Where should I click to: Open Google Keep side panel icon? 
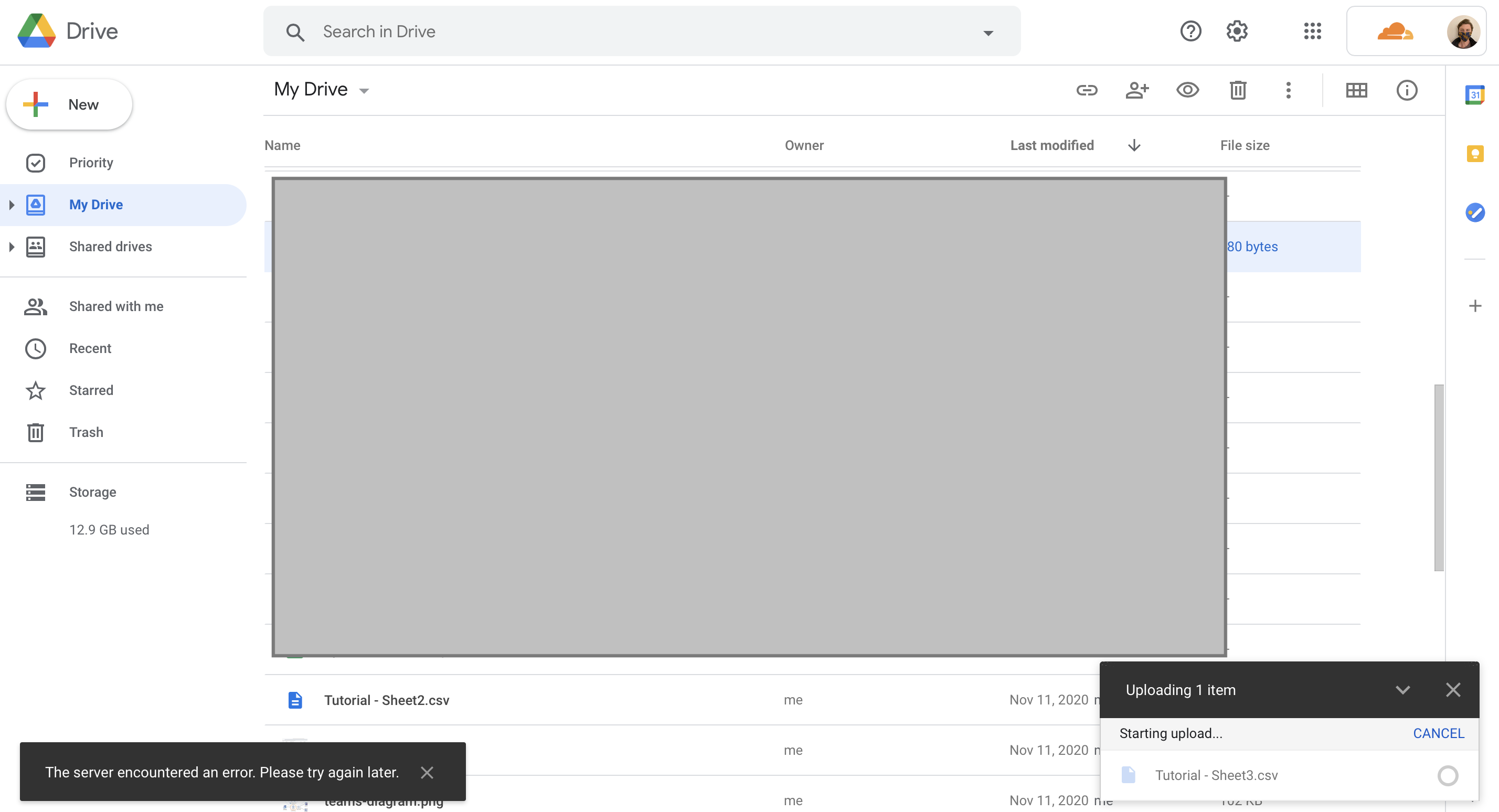[x=1474, y=154]
